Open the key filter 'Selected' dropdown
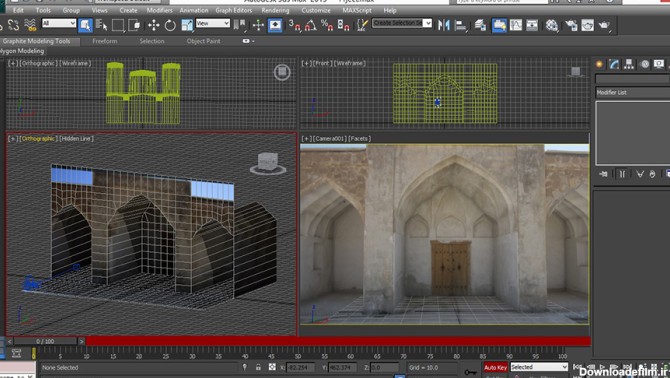Viewport: 670px width, 378px height. point(539,367)
